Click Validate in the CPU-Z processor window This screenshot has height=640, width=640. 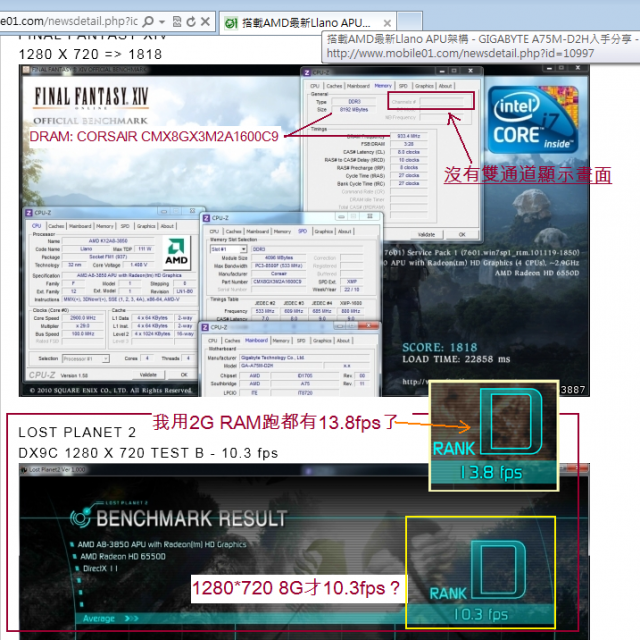148,374
